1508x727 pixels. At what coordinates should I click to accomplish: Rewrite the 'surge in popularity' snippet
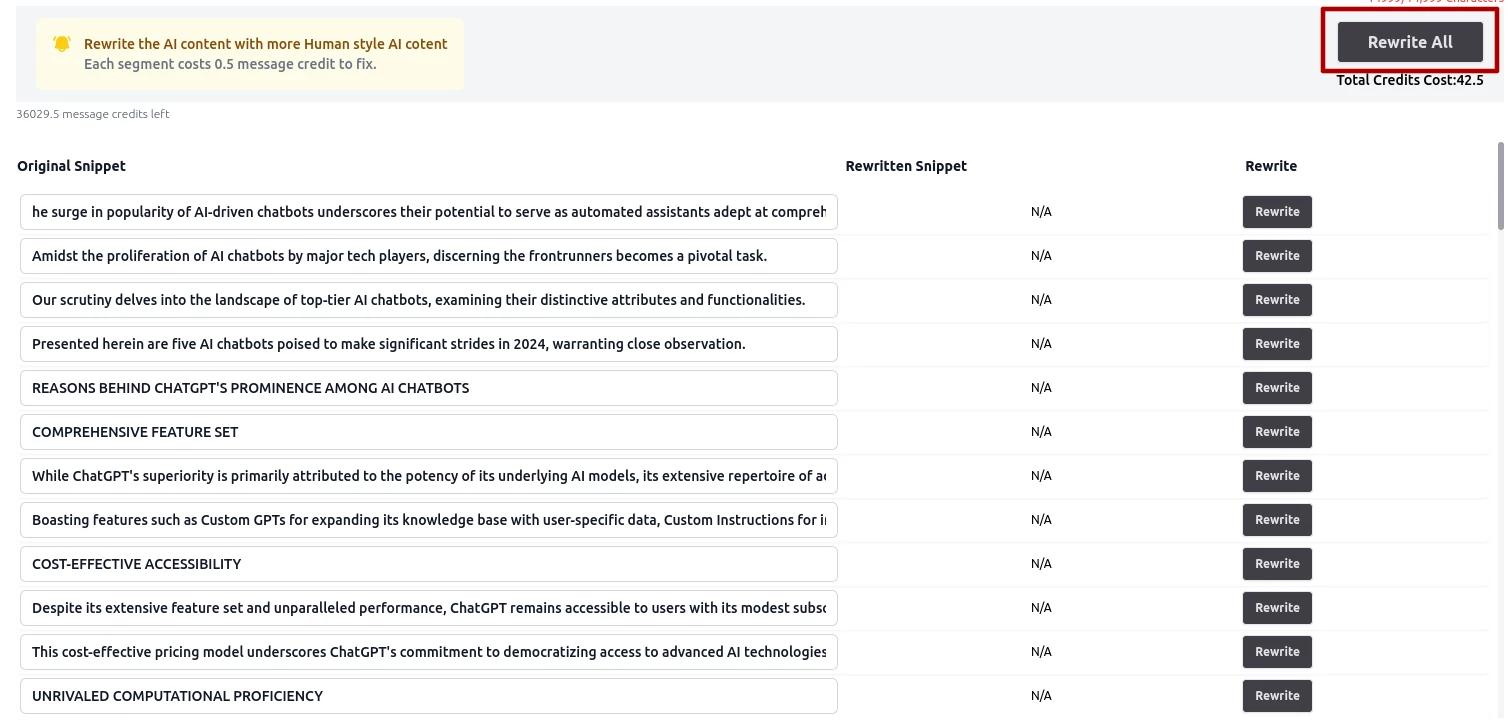[x=1277, y=212]
